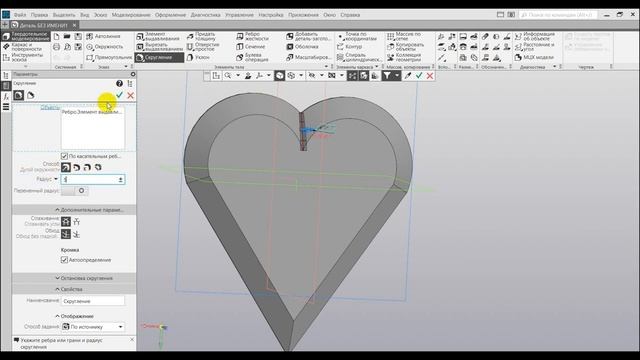Select Отверстие простое tool
This screenshot has width=640, height=360.
203,47
